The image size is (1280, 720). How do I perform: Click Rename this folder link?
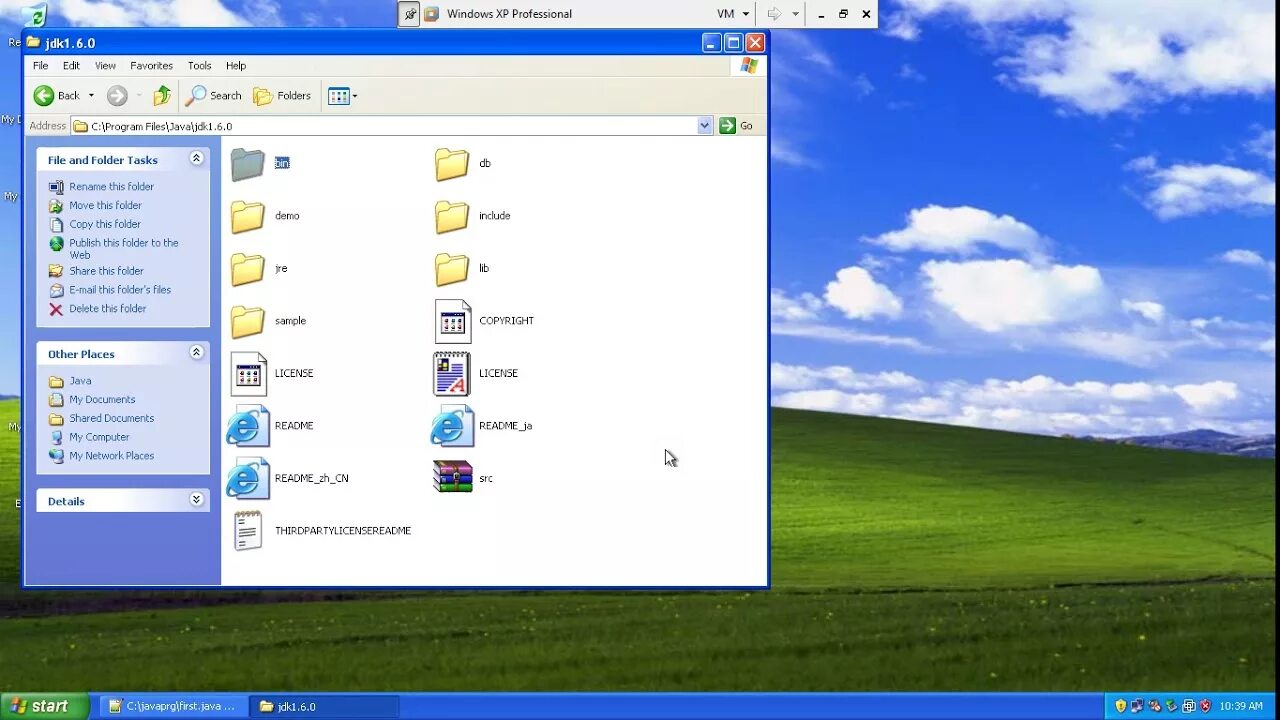point(111,187)
